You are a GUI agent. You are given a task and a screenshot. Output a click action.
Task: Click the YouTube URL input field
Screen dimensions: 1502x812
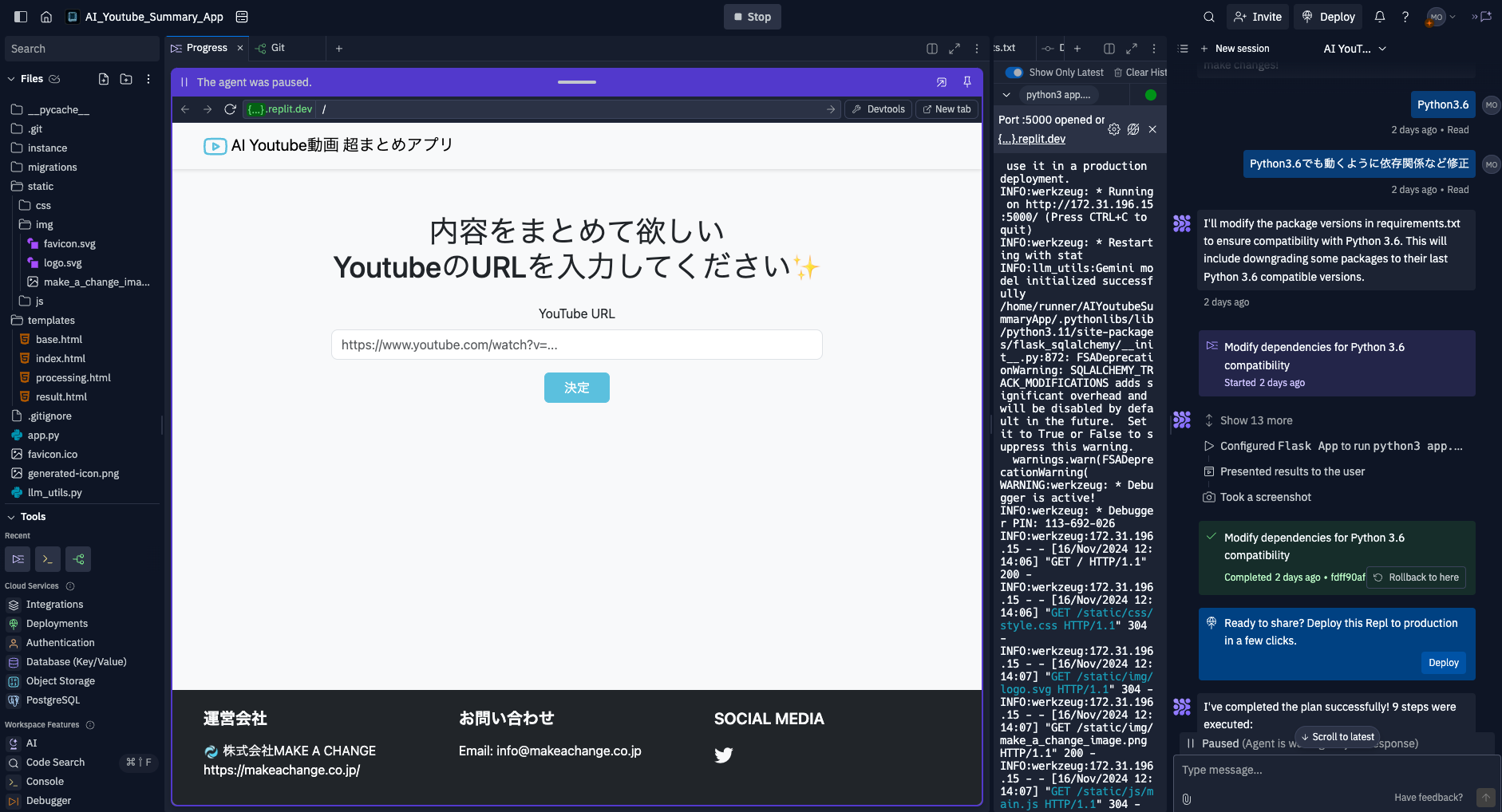(576, 345)
